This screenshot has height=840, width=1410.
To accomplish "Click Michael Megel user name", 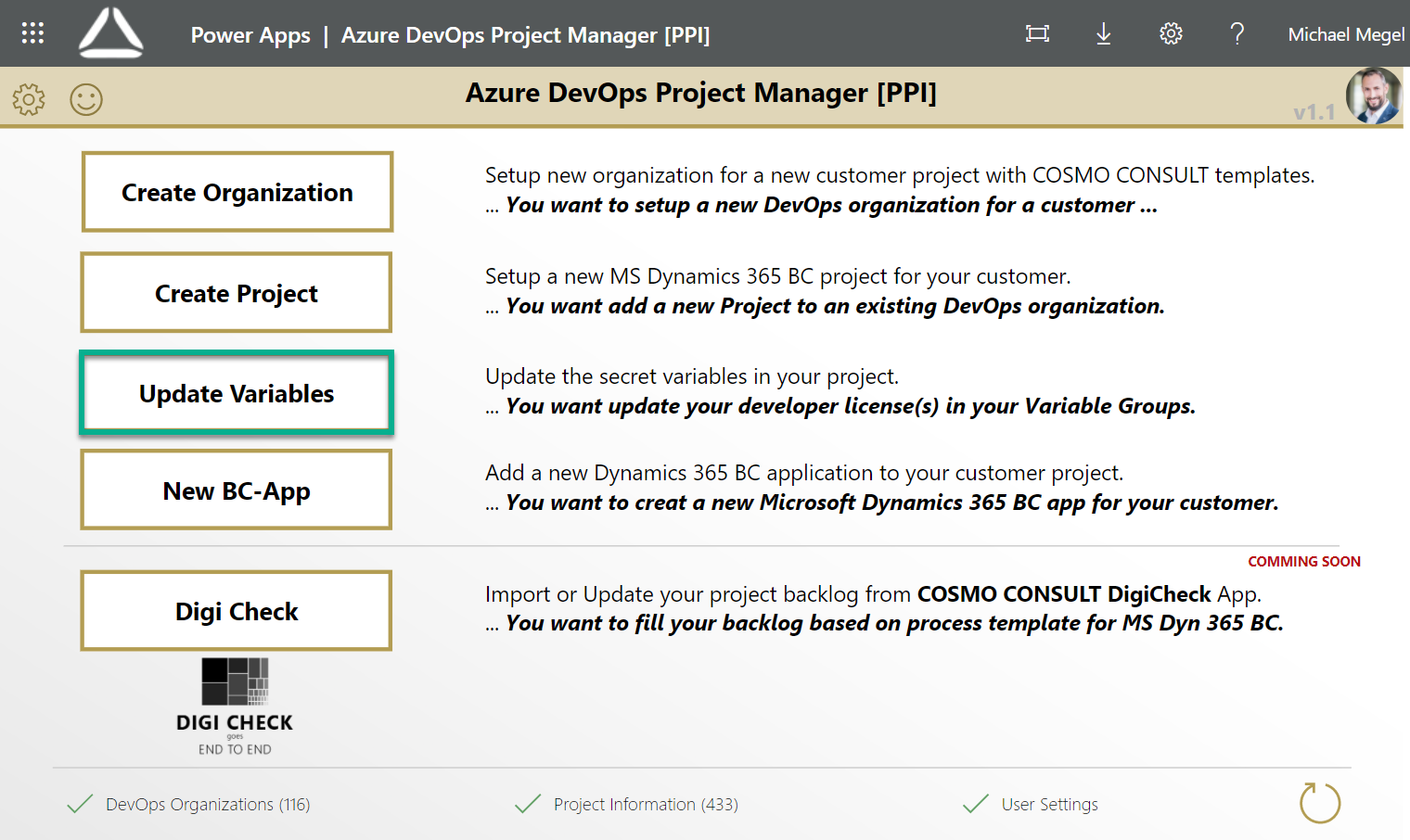I will [1347, 35].
